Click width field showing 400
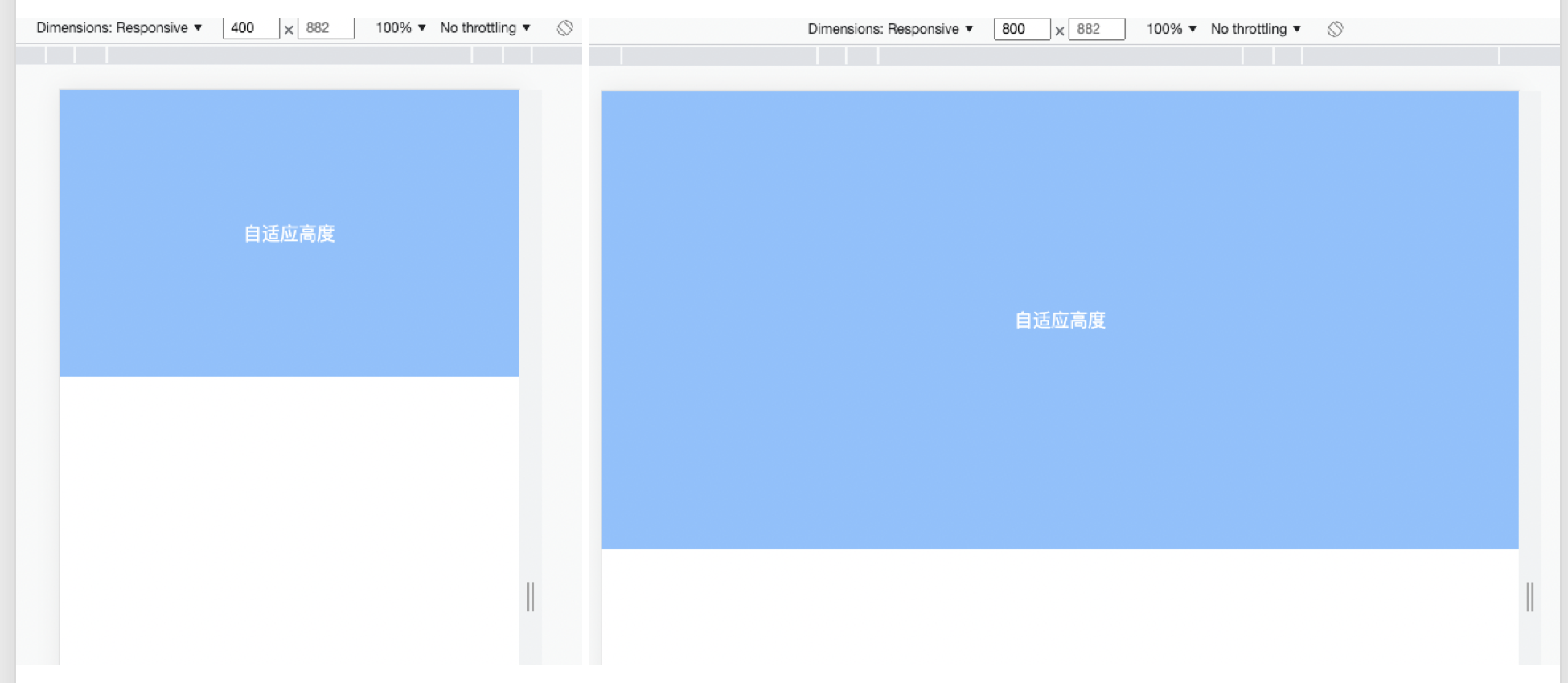The width and height of the screenshot is (1568, 683). pyautogui.click(x=251, y=28)
